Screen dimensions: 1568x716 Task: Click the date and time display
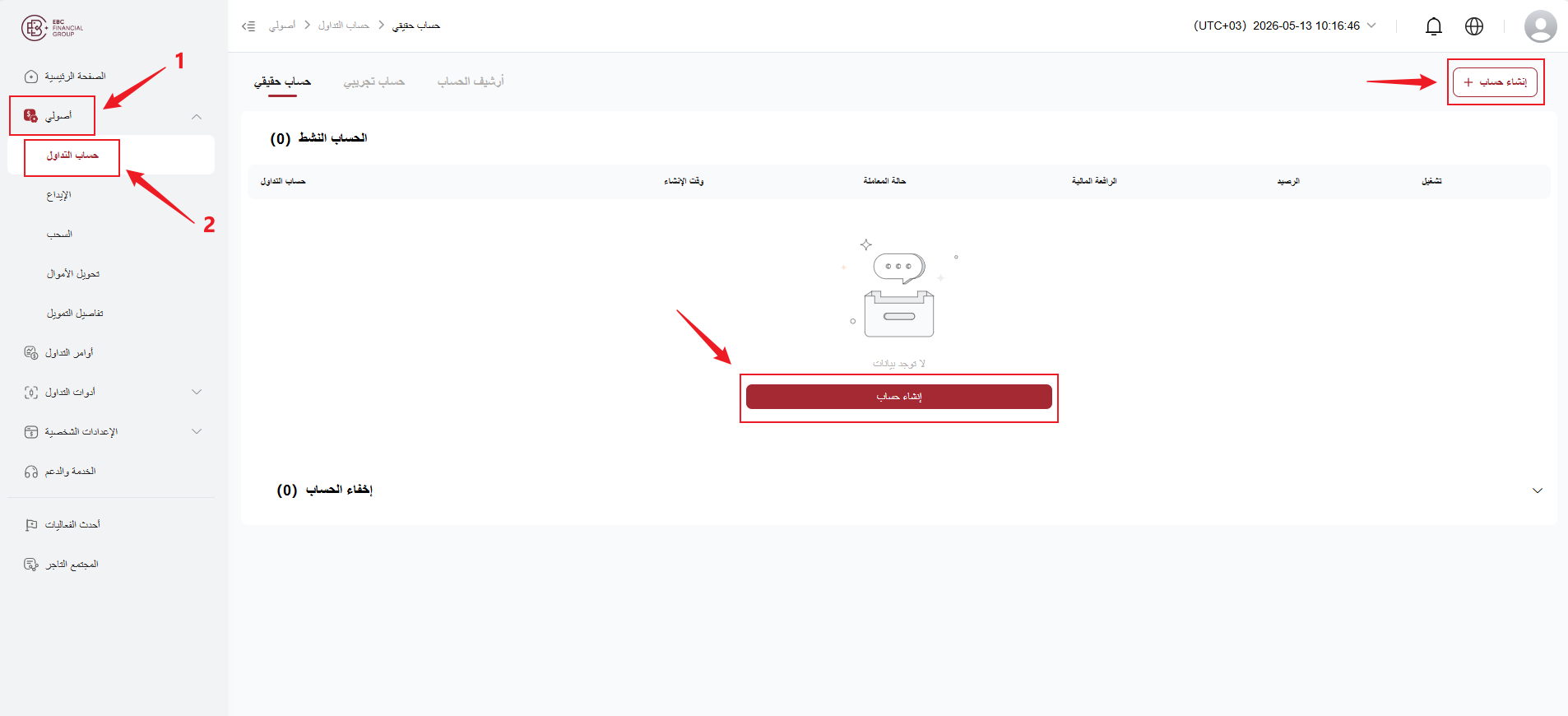click(x=1306, y=26)
